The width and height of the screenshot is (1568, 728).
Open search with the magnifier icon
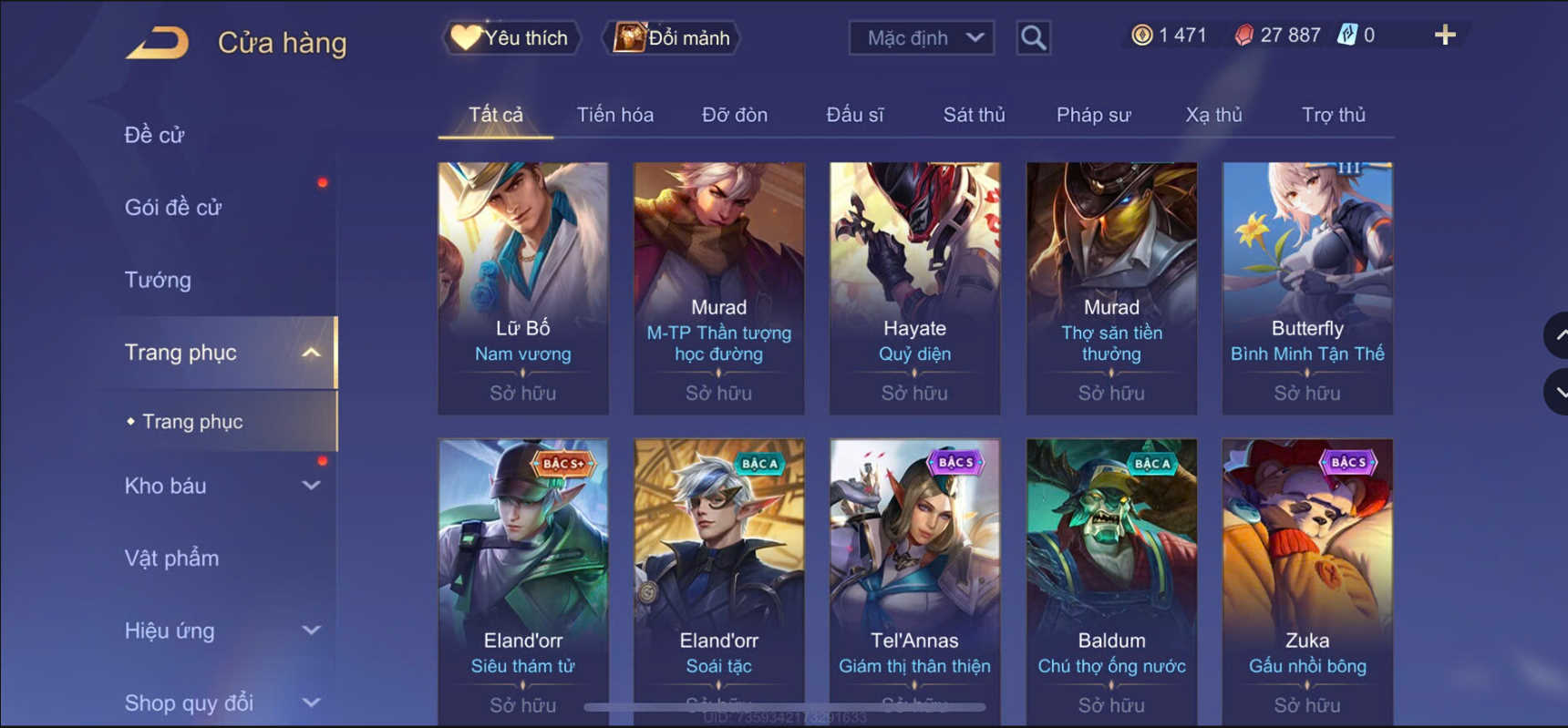(x=1033, y=38)
